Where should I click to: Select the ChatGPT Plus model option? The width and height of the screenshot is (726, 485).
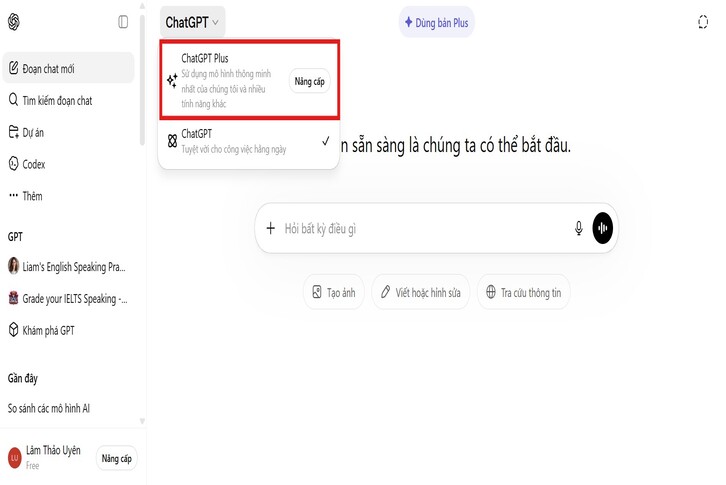point(250,80)
